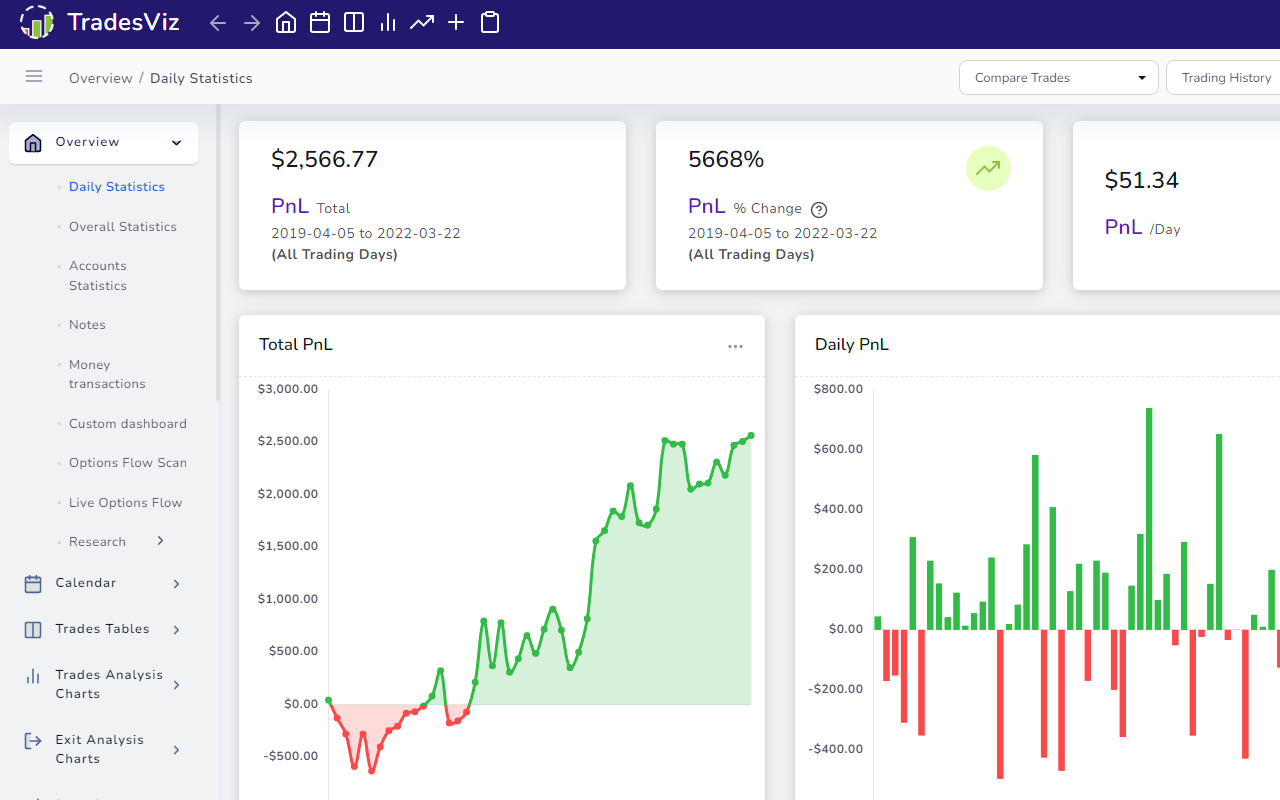Viewport: 1280px width, 800px height.
Task: Open the options menu on the Total PnL chart
Action: [x=735, y=345]
